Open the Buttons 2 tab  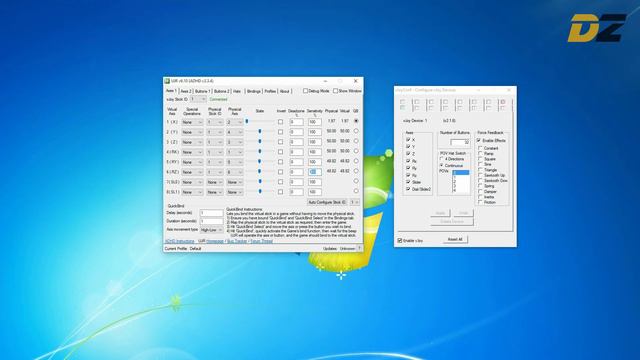point(221,91)
